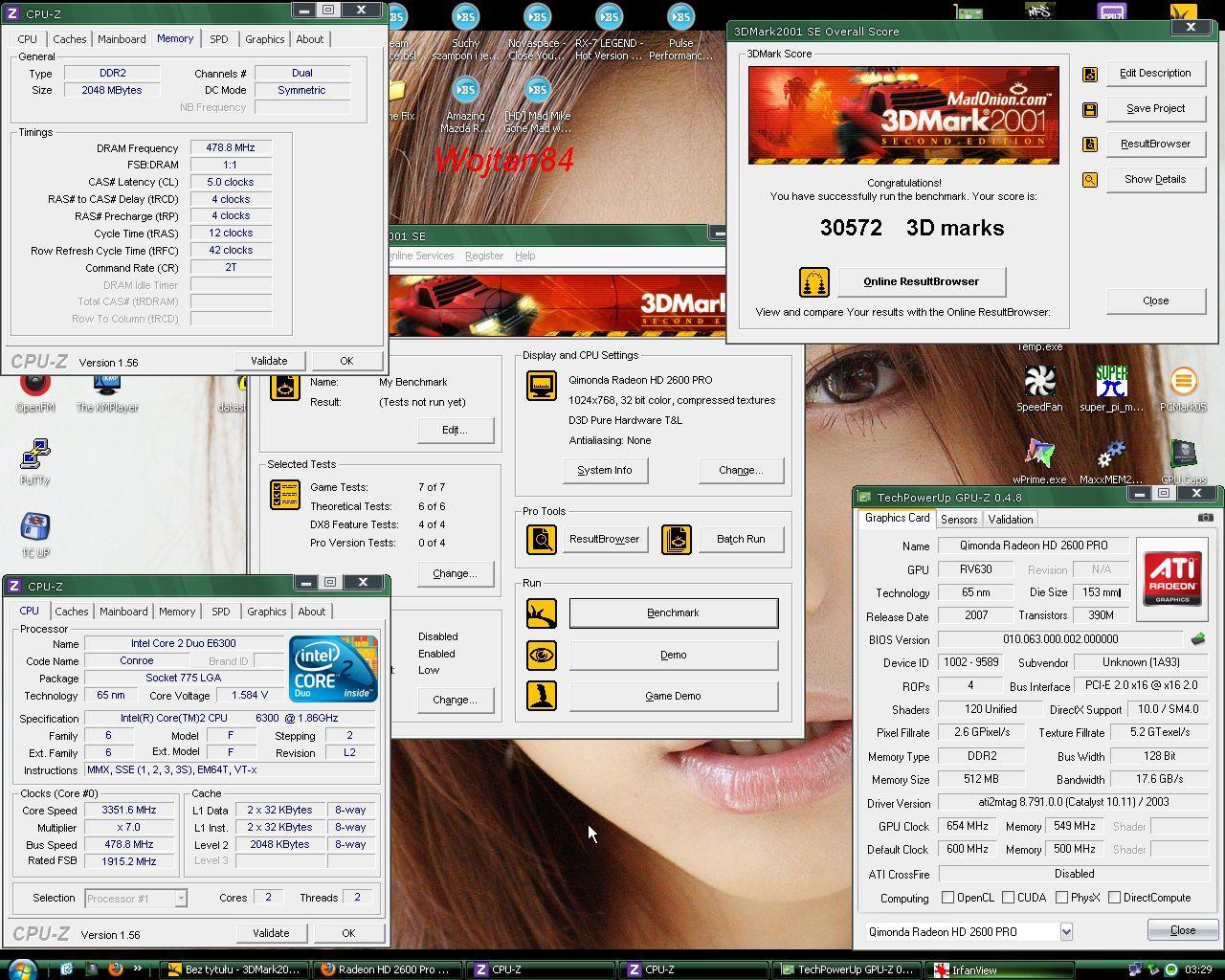This screenshot has height=980, width=1225.
Task: Click Validate in the lower CPU-Z window
Action: 271,933
